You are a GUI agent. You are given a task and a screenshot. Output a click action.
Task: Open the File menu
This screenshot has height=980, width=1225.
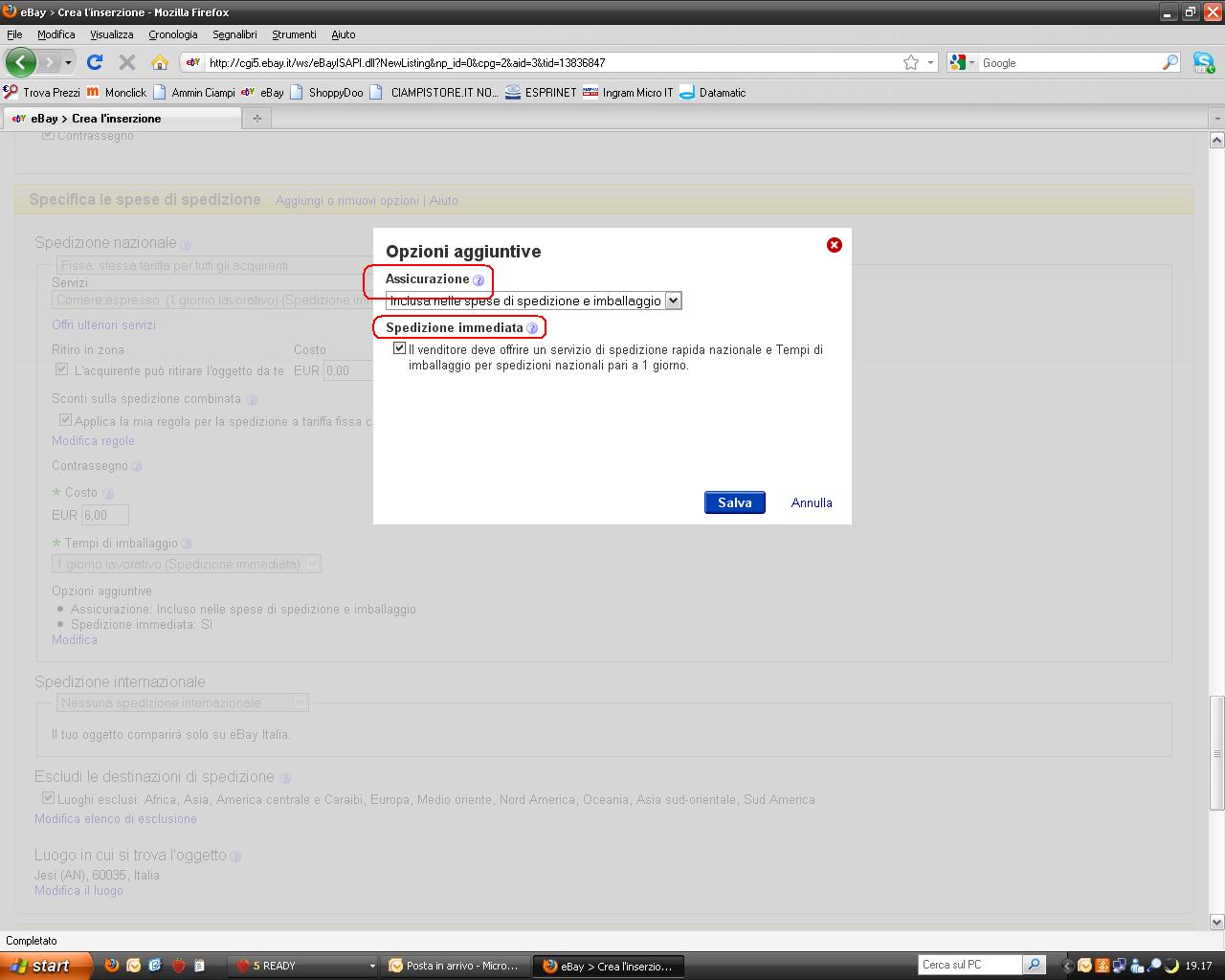click(x=14, y=34)
